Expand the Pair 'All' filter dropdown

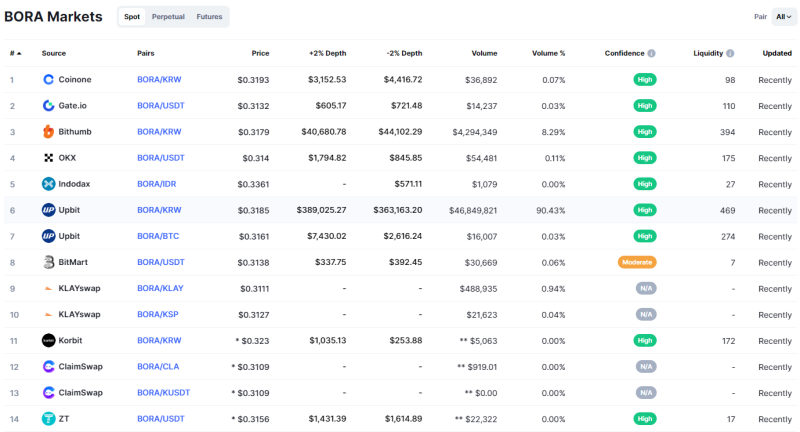coord(784,17)
